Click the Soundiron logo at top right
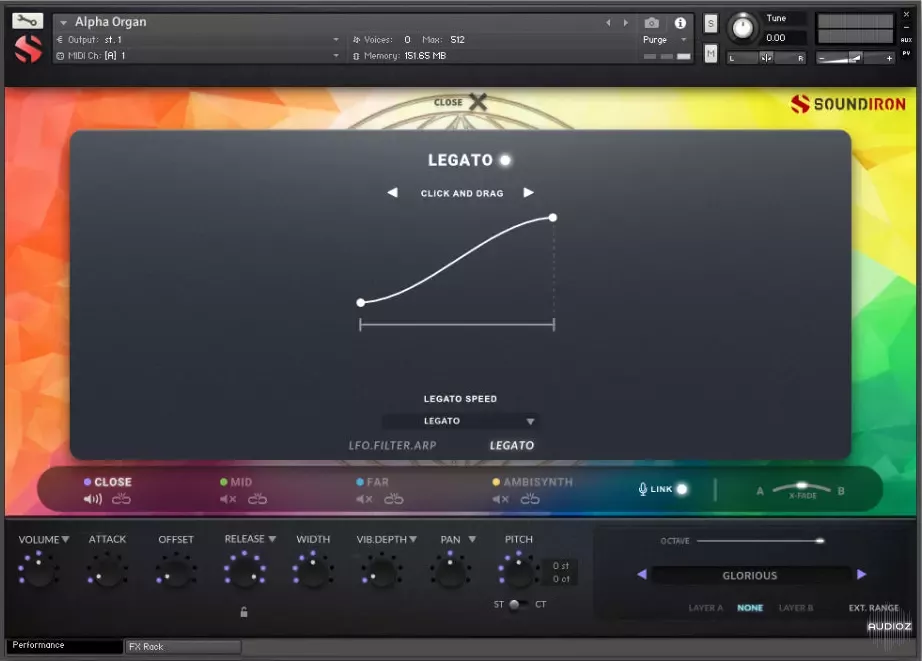This screenshot has width=922, height=661. [847, 104]
